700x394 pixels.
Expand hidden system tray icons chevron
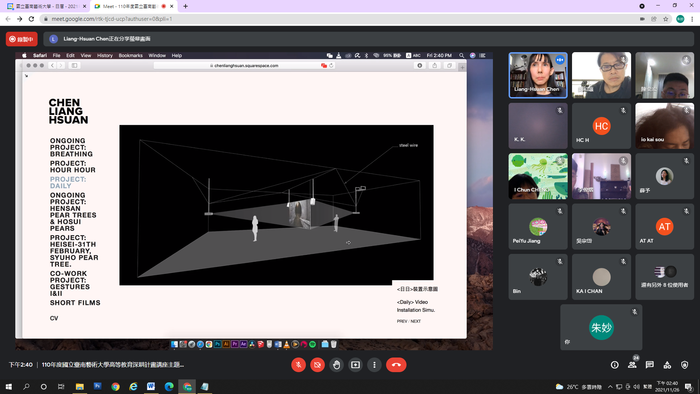click(x=610, y=386)
